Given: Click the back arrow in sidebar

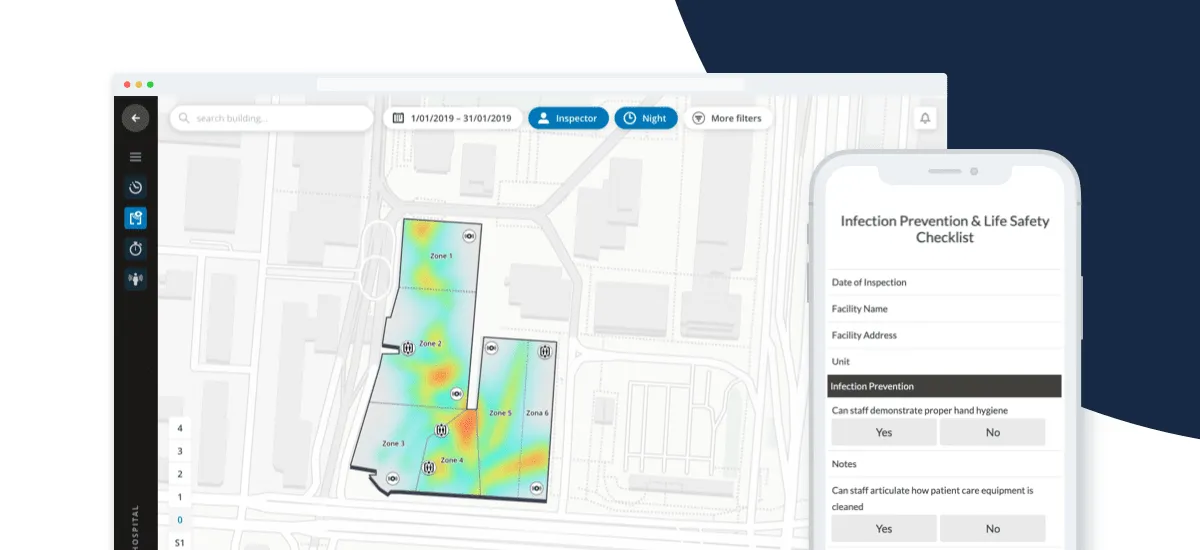Looking at the screenshot, I should click(x=135, y=118).
